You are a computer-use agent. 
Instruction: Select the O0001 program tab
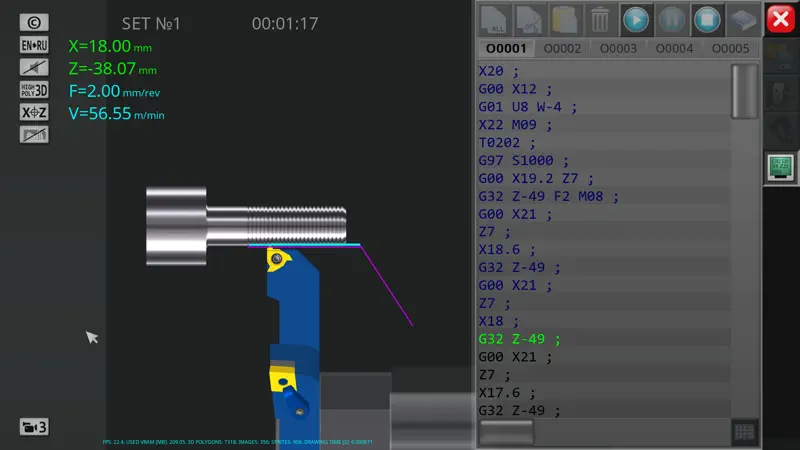506,48
